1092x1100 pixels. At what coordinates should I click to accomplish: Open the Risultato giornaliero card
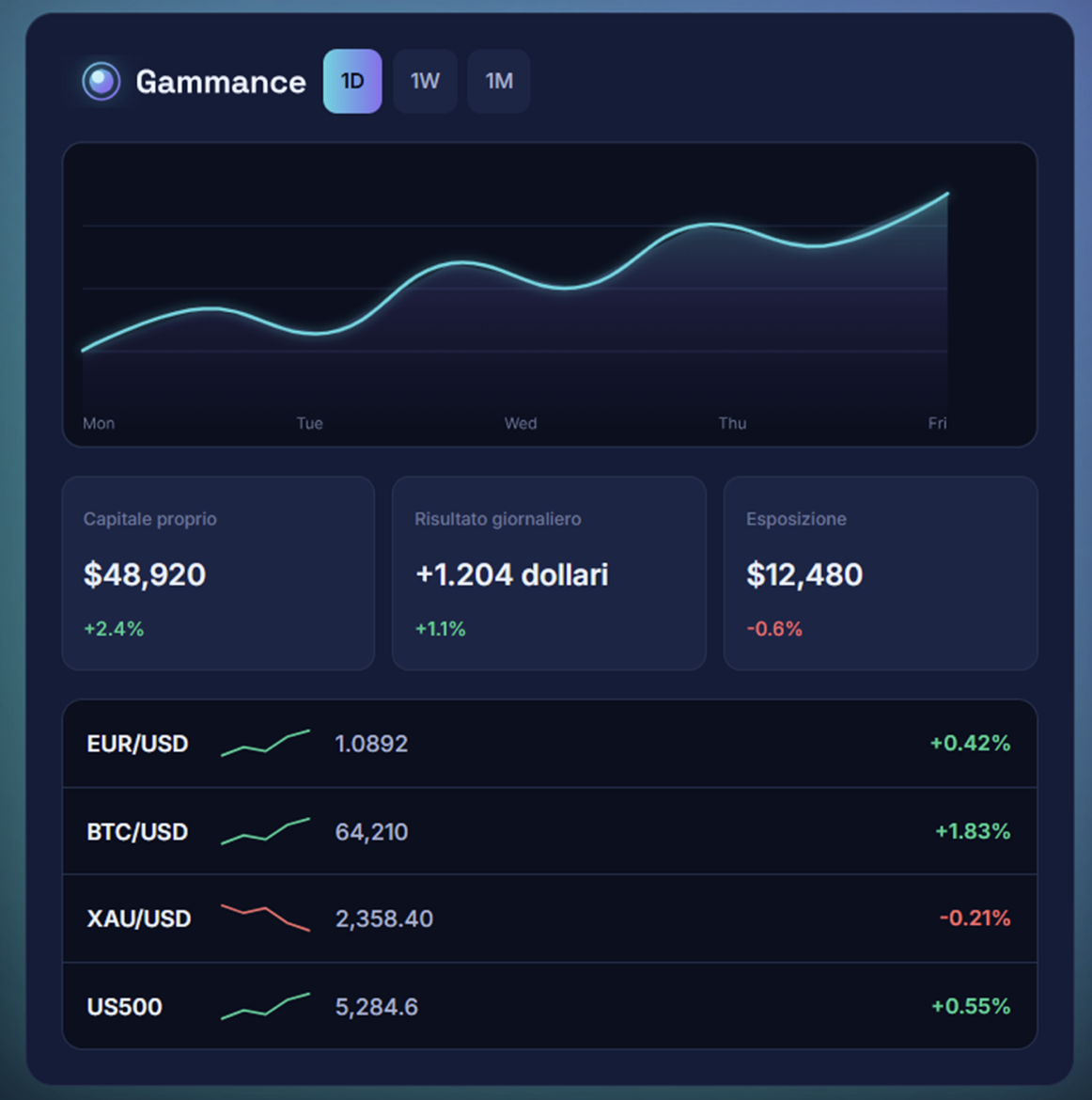pyautogui.click(x=549, y=574)
